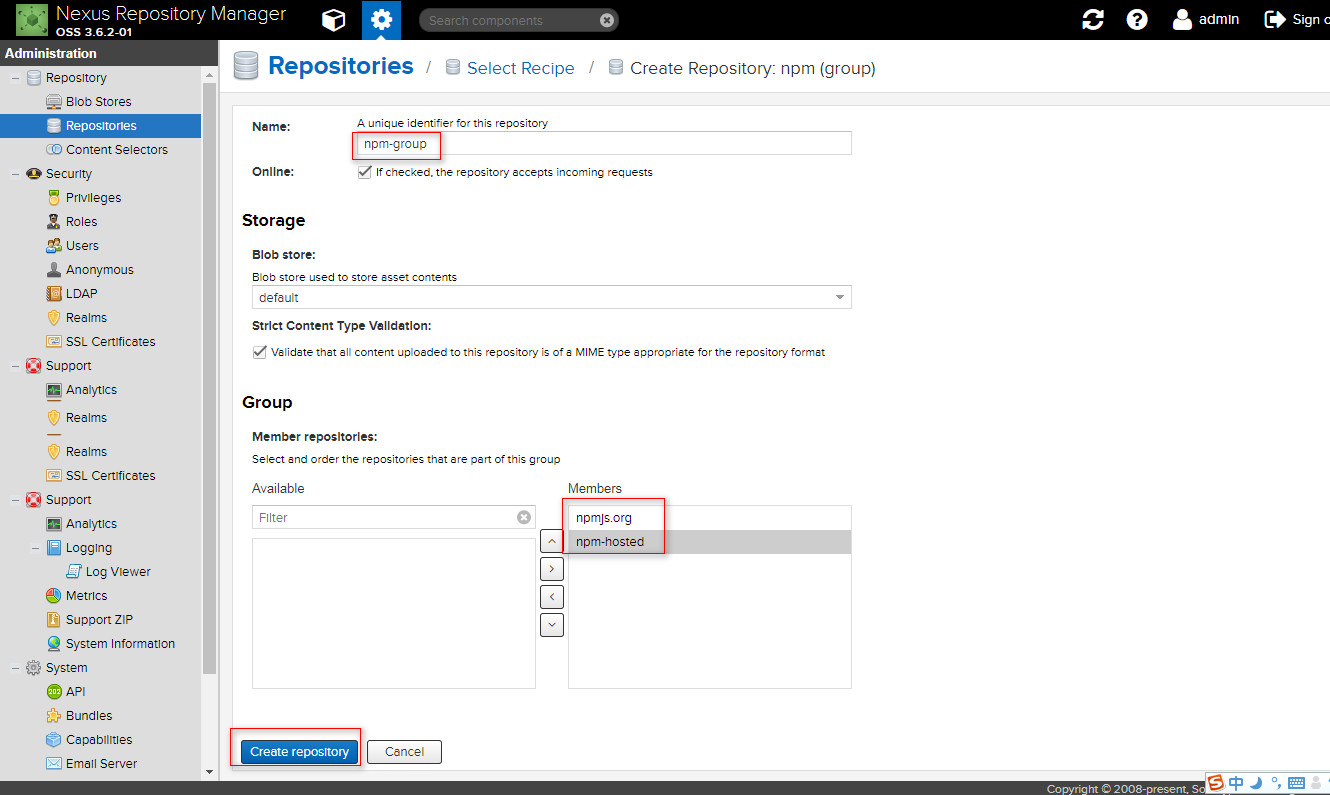Open the Help question mark icon

point(1137,20)
